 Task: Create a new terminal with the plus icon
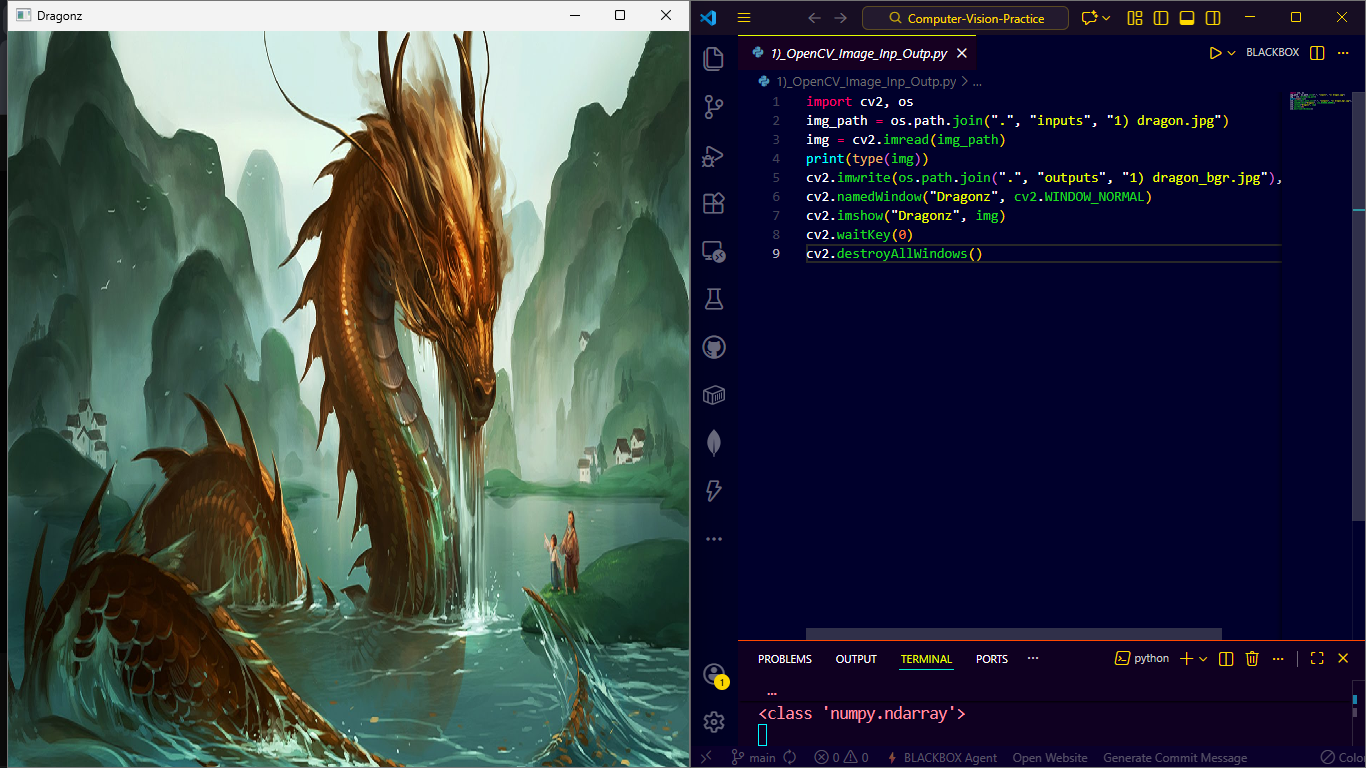point(1186,658)
